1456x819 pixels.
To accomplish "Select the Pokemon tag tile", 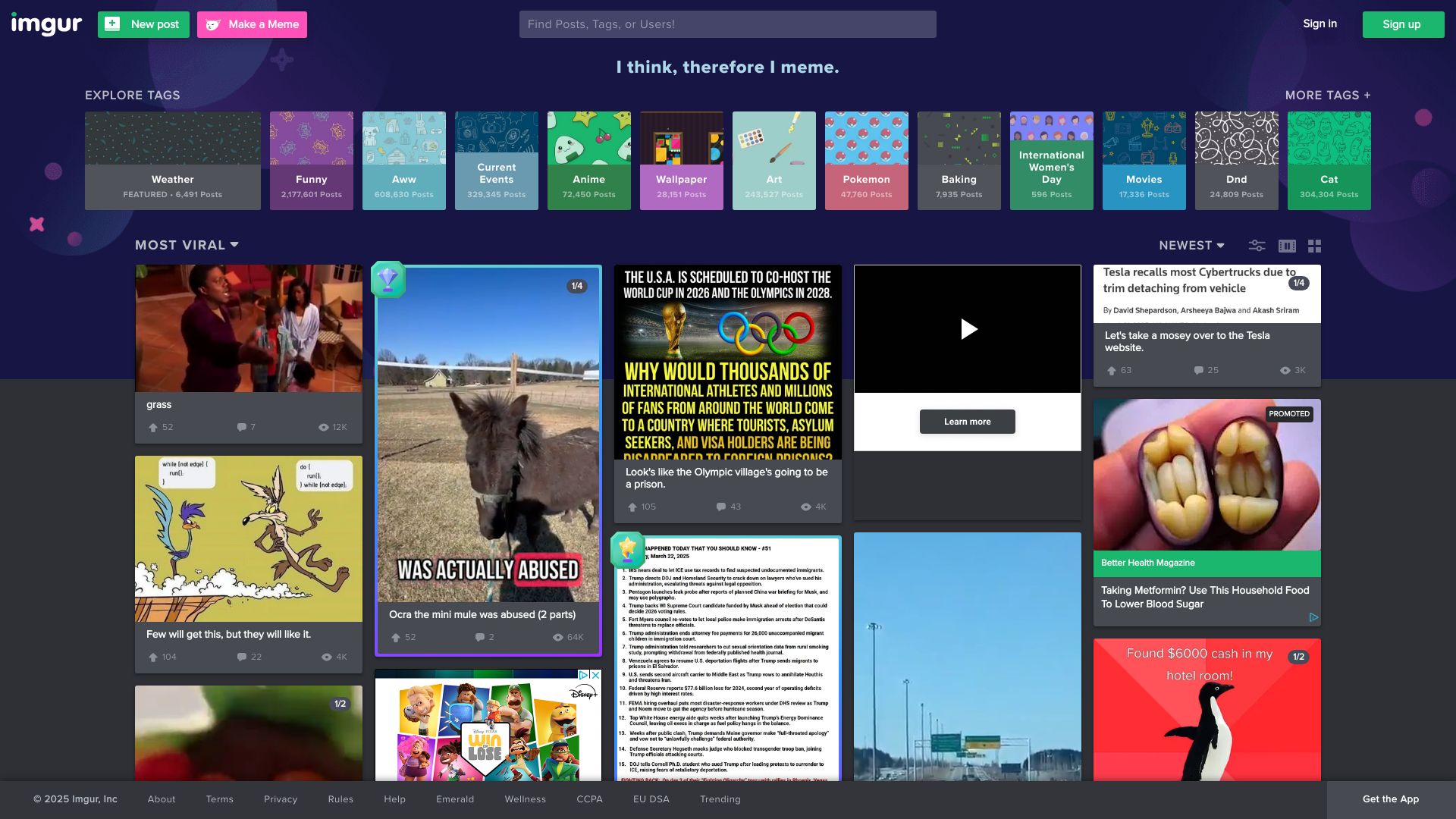I will (x=866, y=161).
